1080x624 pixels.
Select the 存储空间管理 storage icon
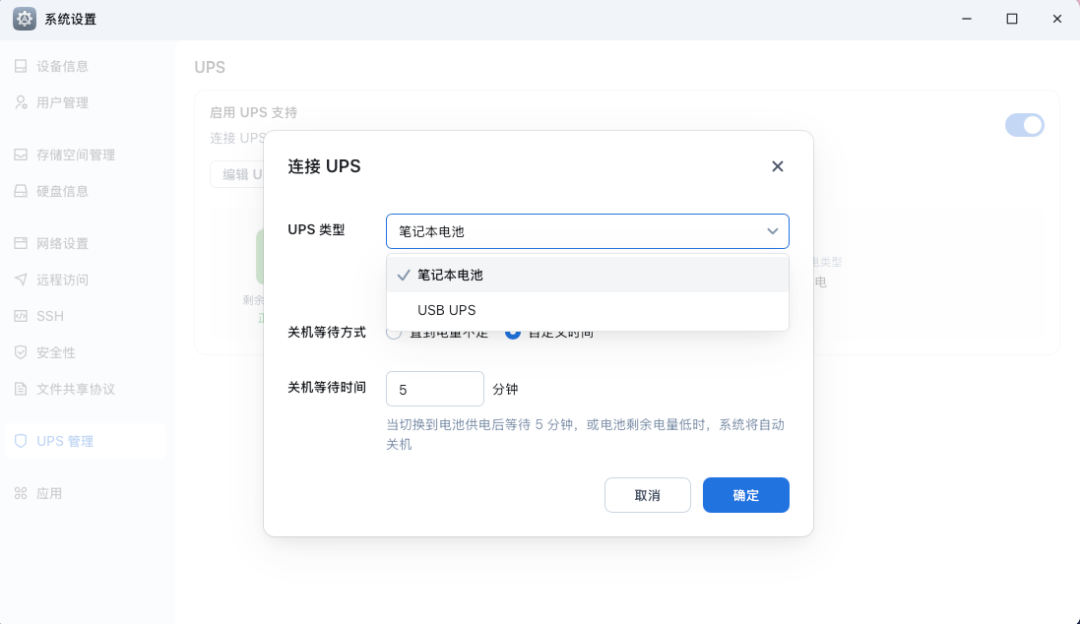pos(21,155)
